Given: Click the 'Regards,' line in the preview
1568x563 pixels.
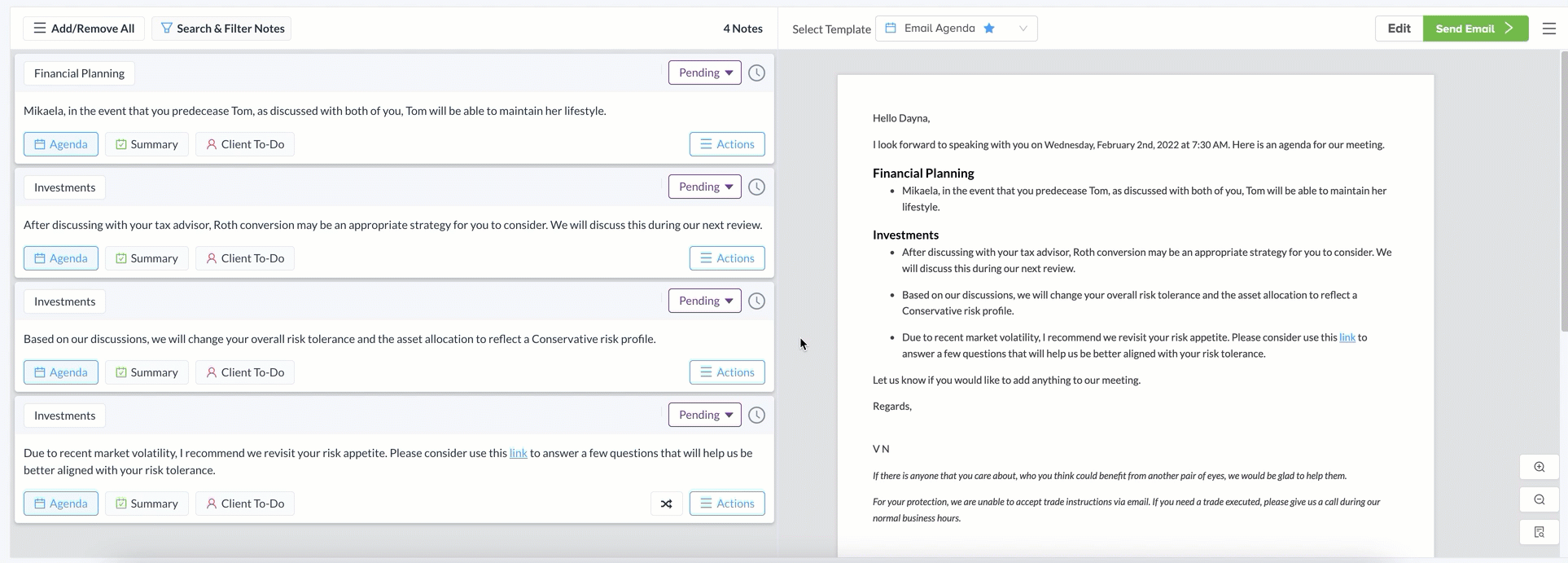Looking at the screenshot, I should pyautogui.click(x=892, y=406).
